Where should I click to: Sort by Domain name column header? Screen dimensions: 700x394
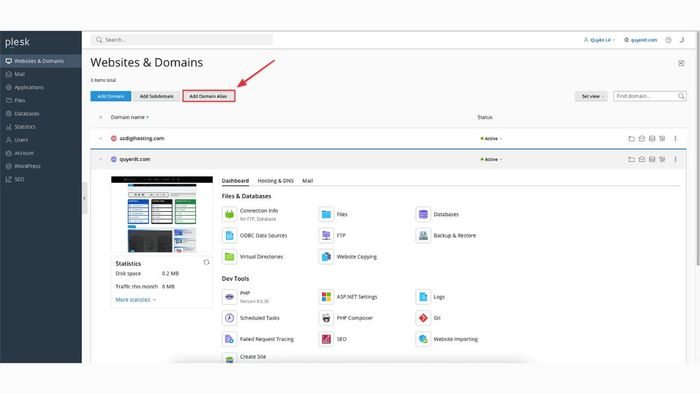click(x=129, y=117)
